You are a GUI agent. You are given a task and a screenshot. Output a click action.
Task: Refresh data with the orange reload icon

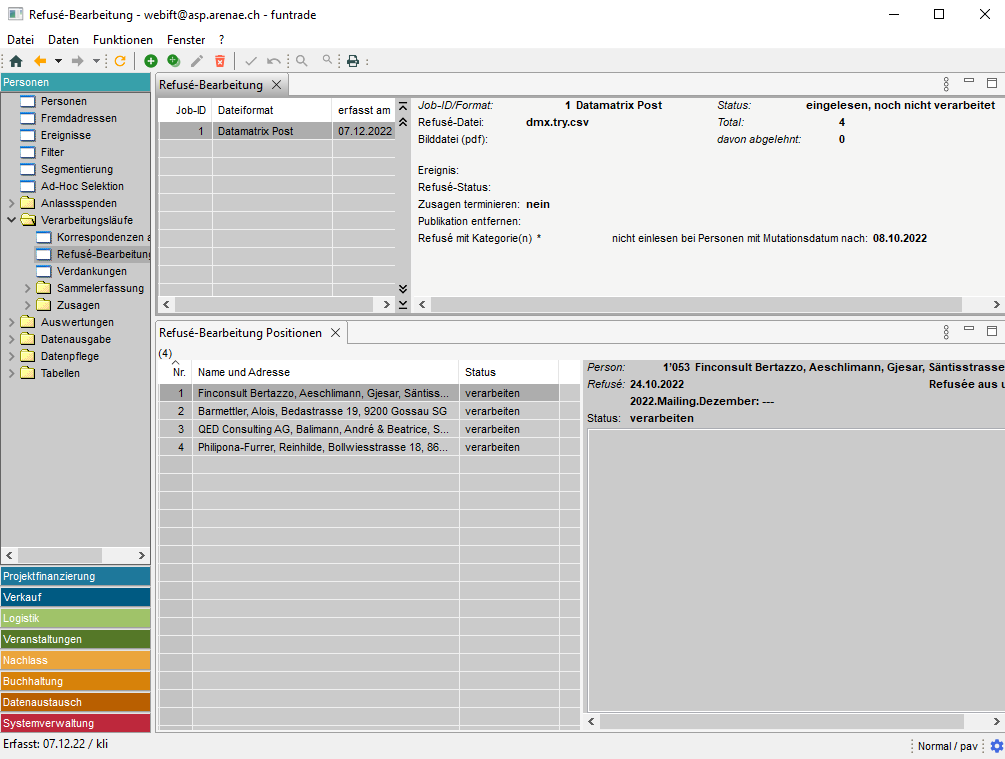[120, 61]
